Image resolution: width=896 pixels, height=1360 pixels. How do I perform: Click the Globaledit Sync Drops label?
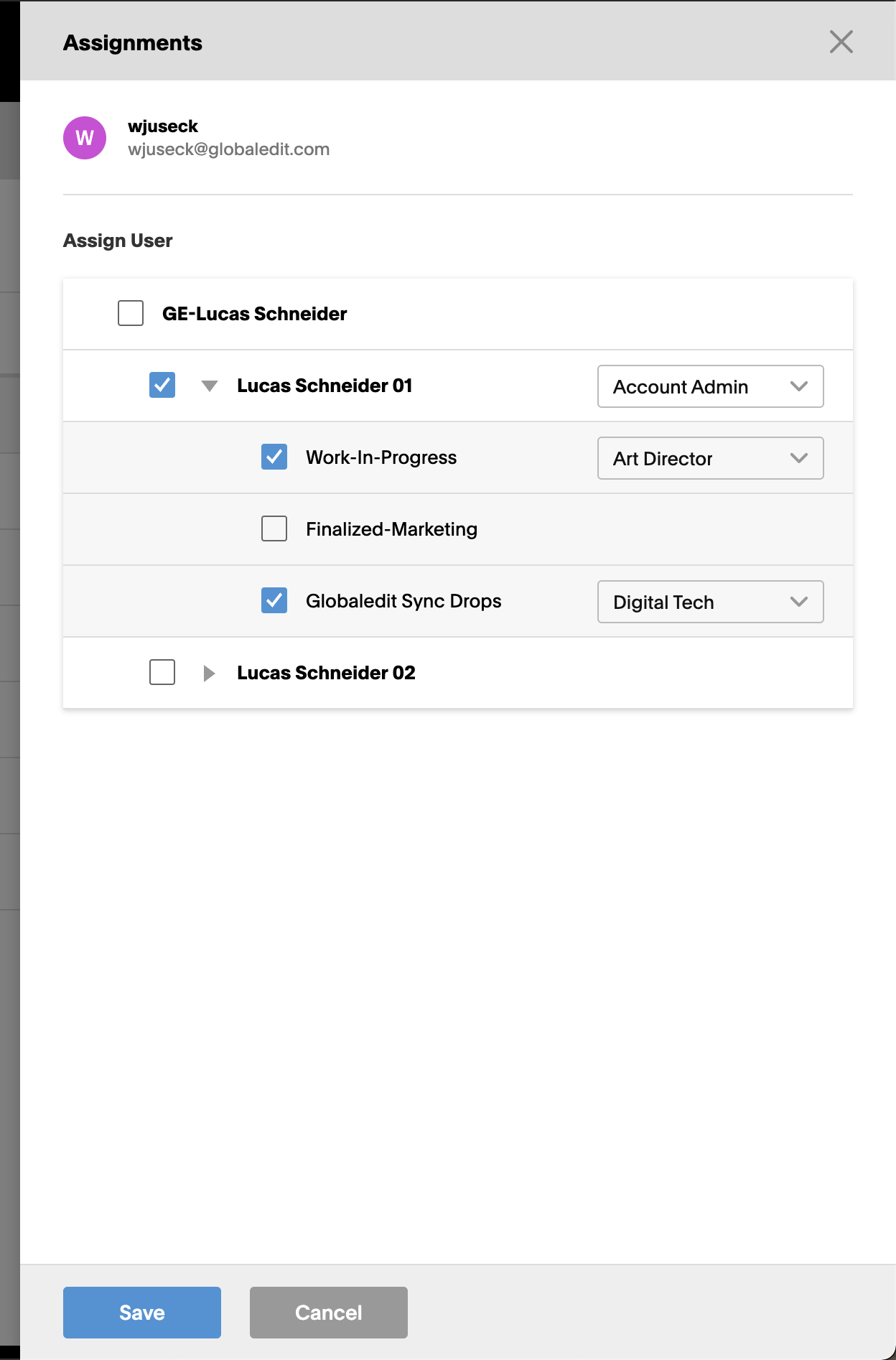click(x=404, y=601)
